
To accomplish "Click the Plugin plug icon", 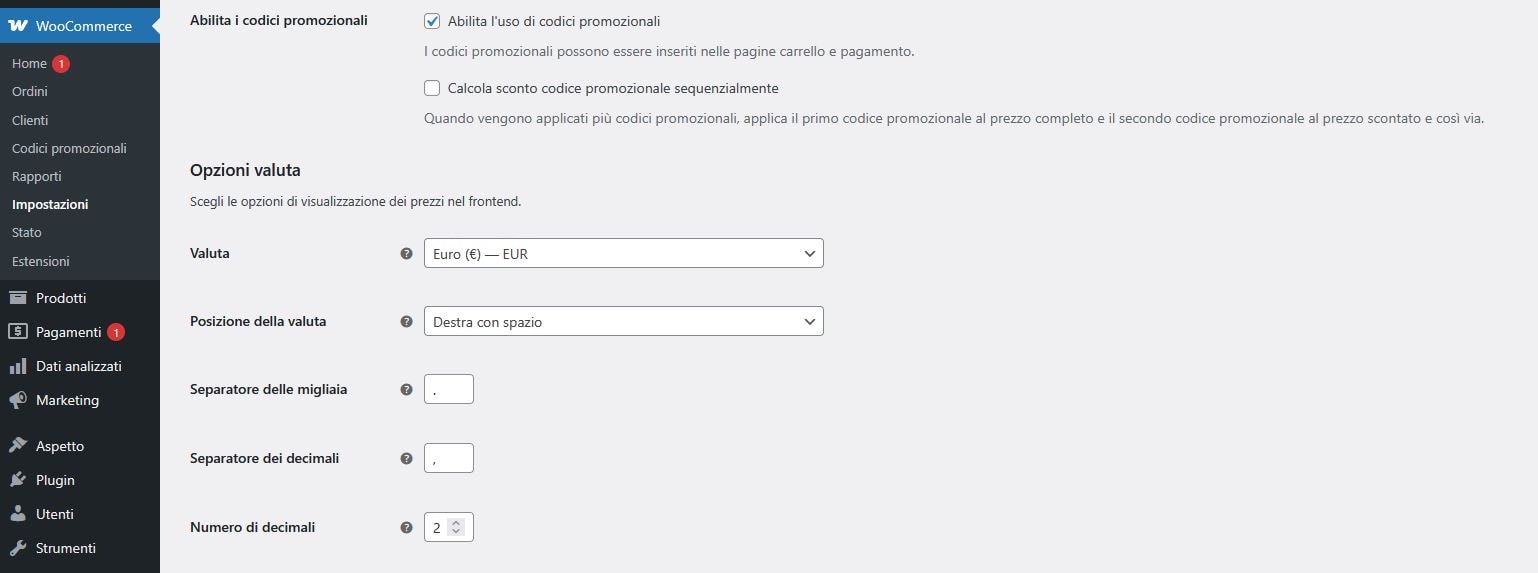I will point(18,480).
